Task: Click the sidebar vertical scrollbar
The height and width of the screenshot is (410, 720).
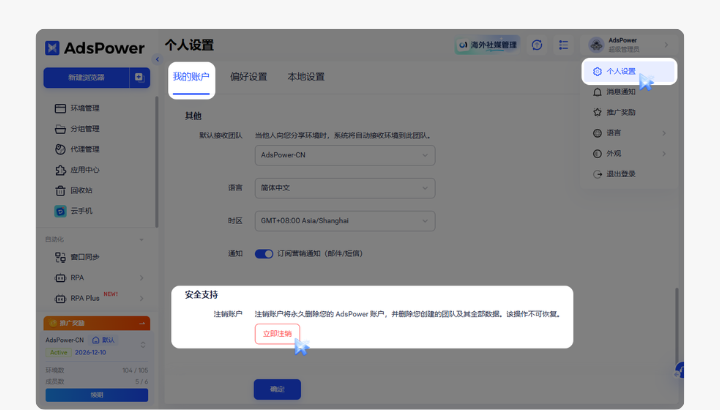Action: (x=157, y=162)
